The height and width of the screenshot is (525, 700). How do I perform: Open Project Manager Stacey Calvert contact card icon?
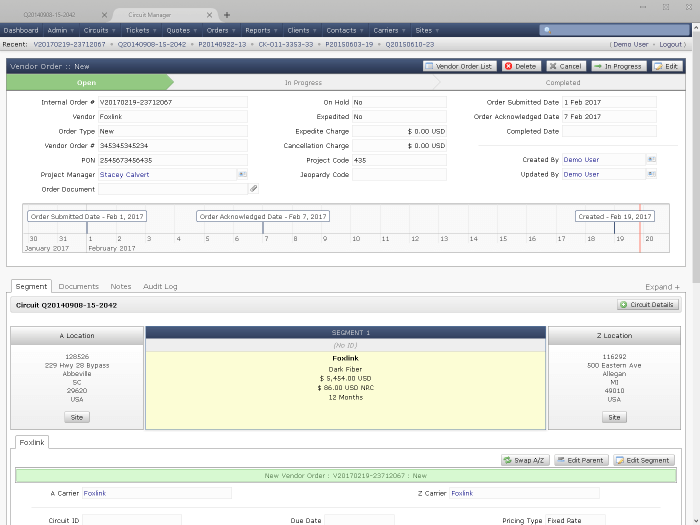pyautogui.click(x=241, y=174)
